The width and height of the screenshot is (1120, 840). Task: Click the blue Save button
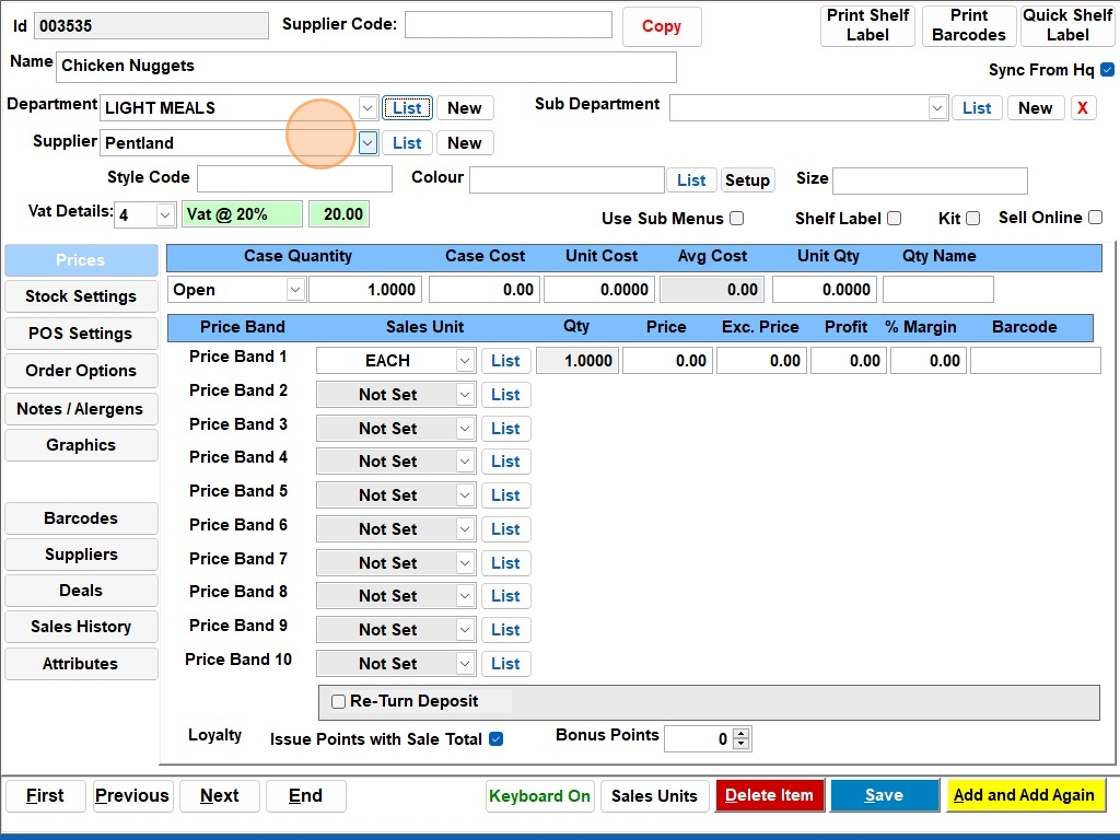[884, 796]
